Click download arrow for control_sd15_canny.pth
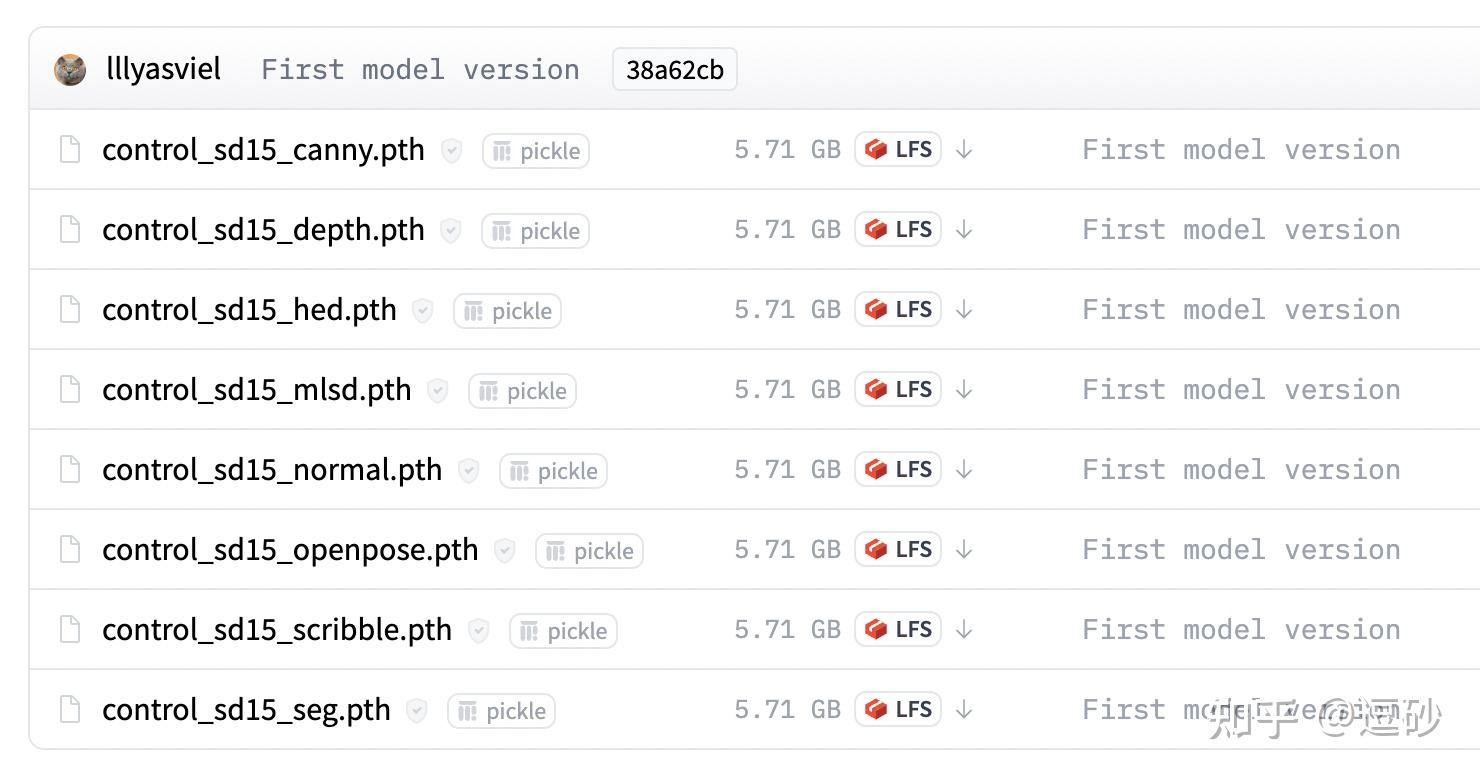1480x778 pixels. pos(964,150)
